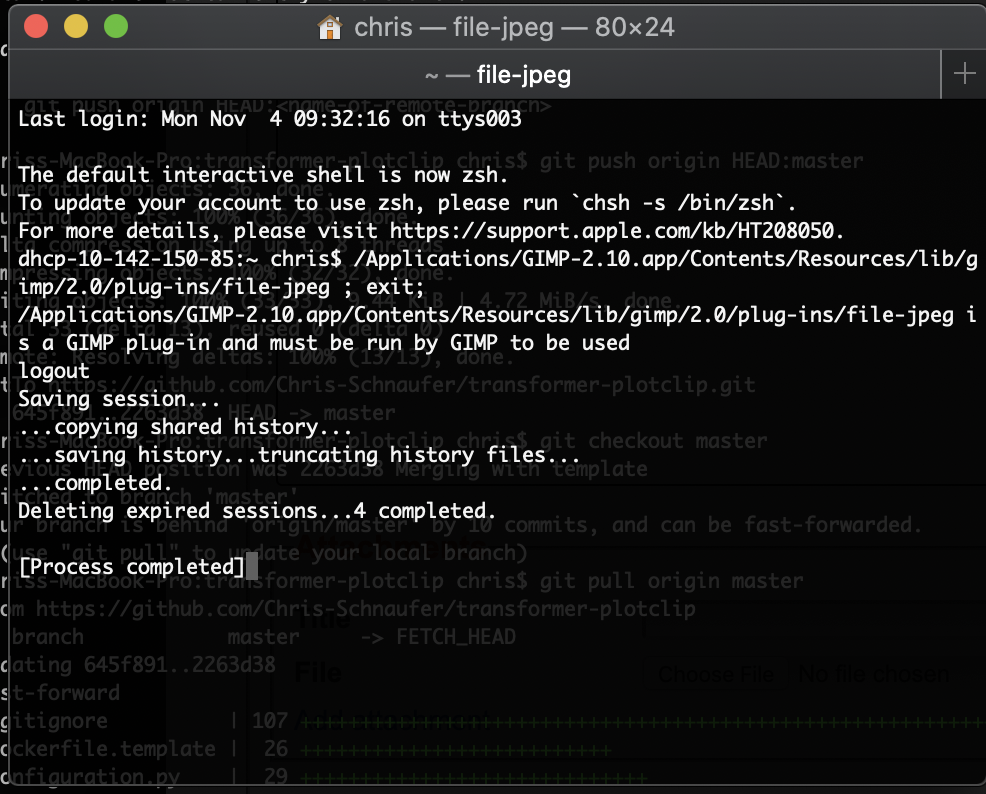Click the "exit;" command text
The height and width of the screenshot is (794, 986).
(x=396, y=287)
